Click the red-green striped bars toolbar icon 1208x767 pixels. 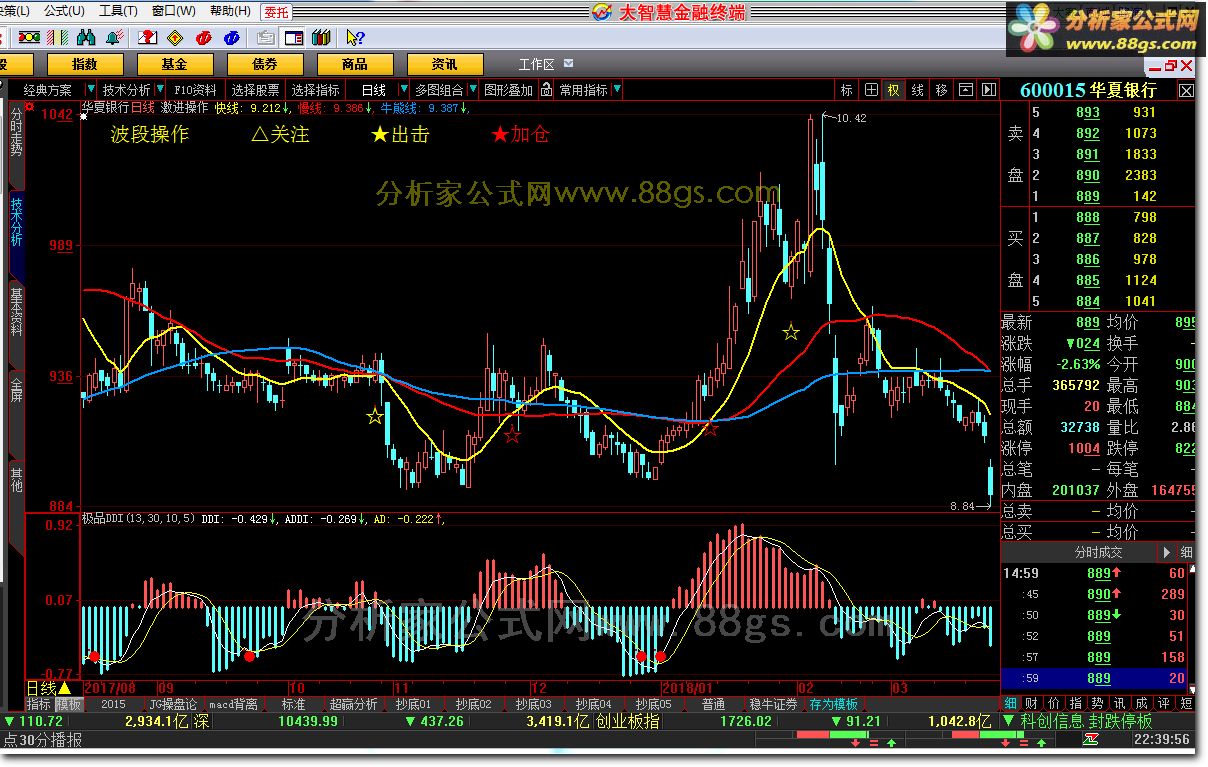pos(57,37)
